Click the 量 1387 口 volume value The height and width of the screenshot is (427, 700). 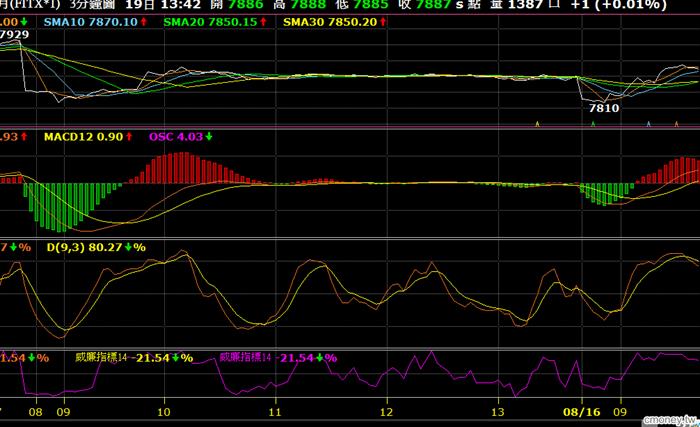pos(525,5)
